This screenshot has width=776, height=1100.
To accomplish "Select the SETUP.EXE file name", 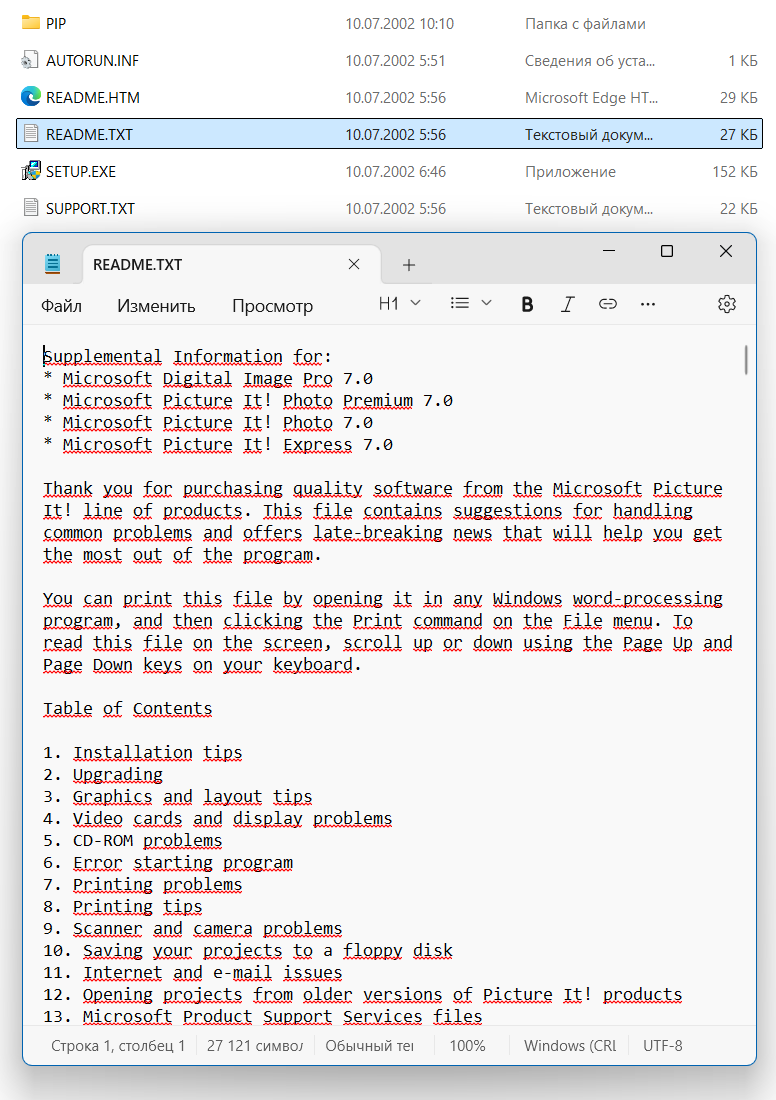I will coord(81,172).
